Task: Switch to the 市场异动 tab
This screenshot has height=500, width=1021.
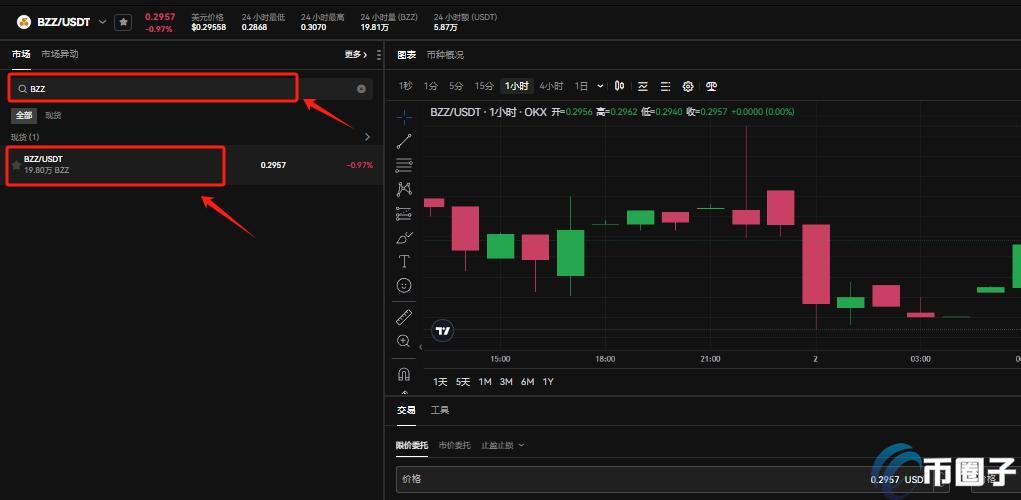Action: click(x=60, y=54)
